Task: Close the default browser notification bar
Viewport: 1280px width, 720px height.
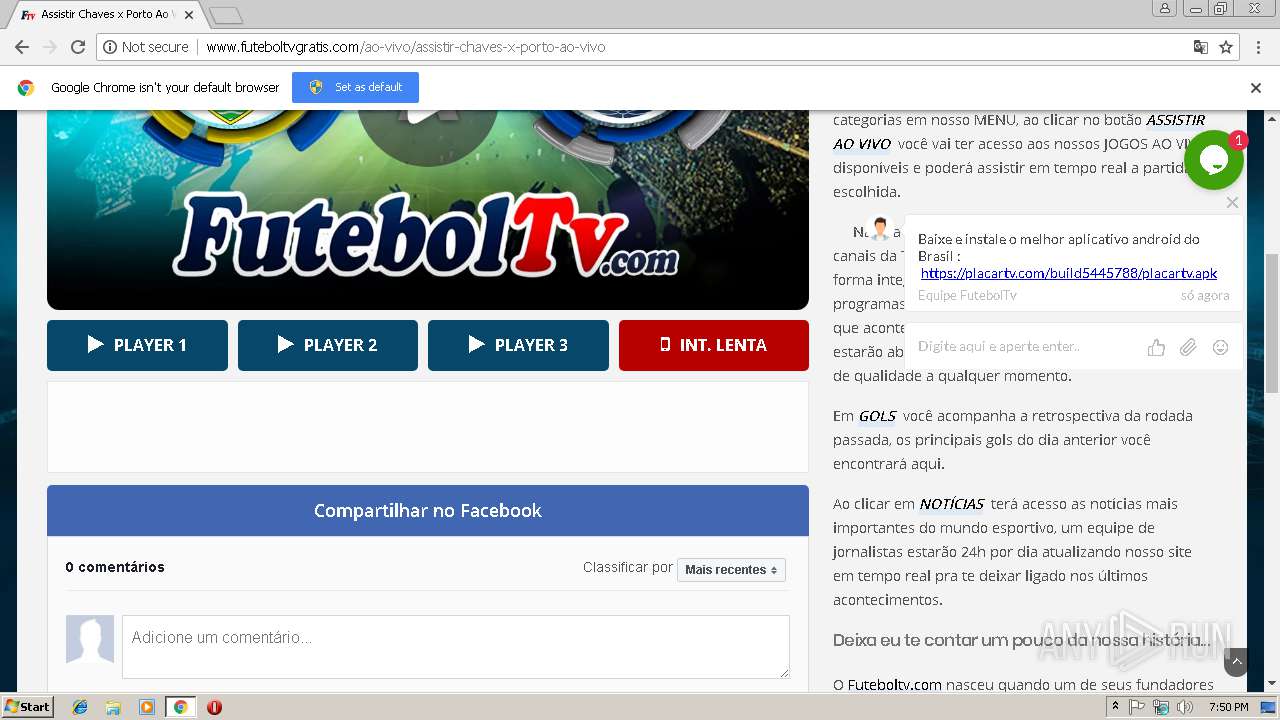Action: tap(1256, 88)
